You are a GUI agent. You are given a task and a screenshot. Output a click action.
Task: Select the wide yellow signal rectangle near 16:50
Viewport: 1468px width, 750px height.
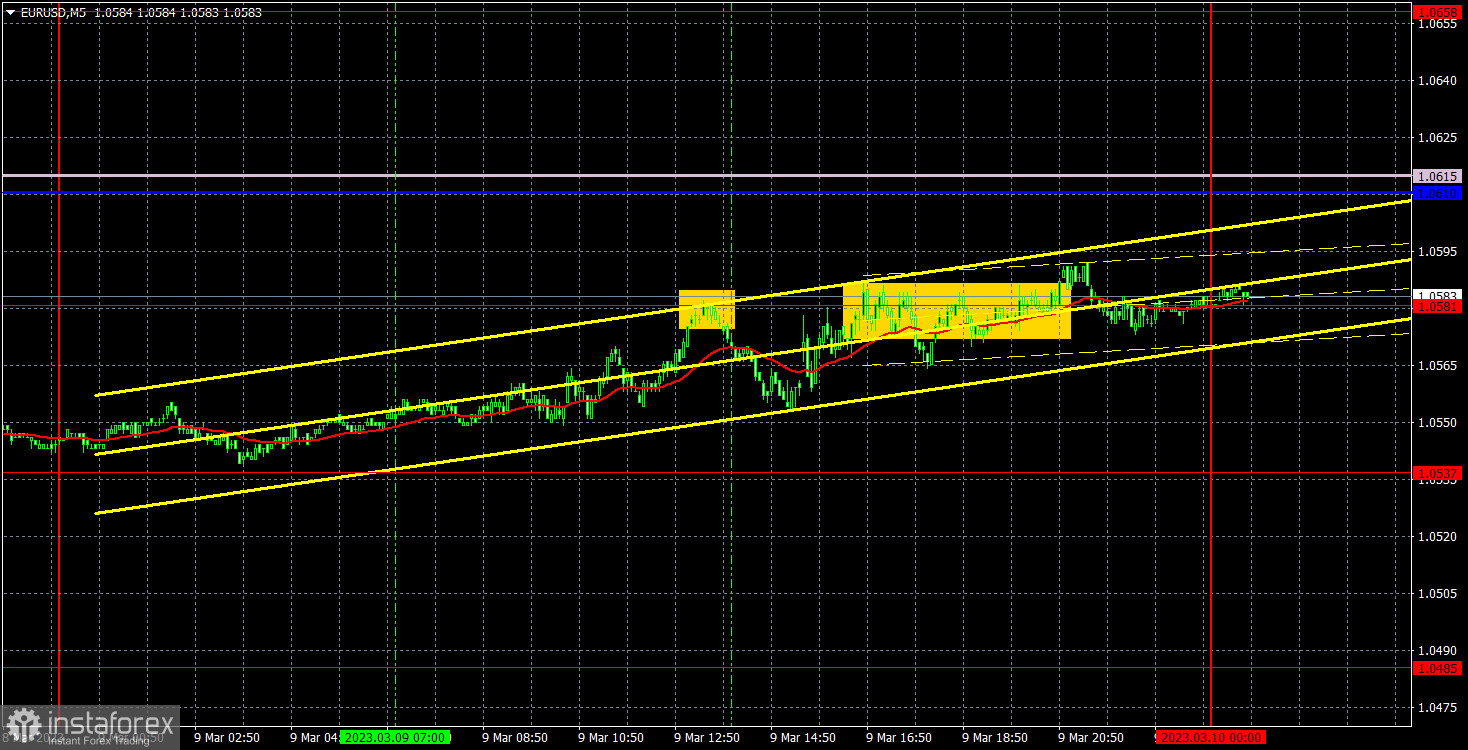point(957,310)
